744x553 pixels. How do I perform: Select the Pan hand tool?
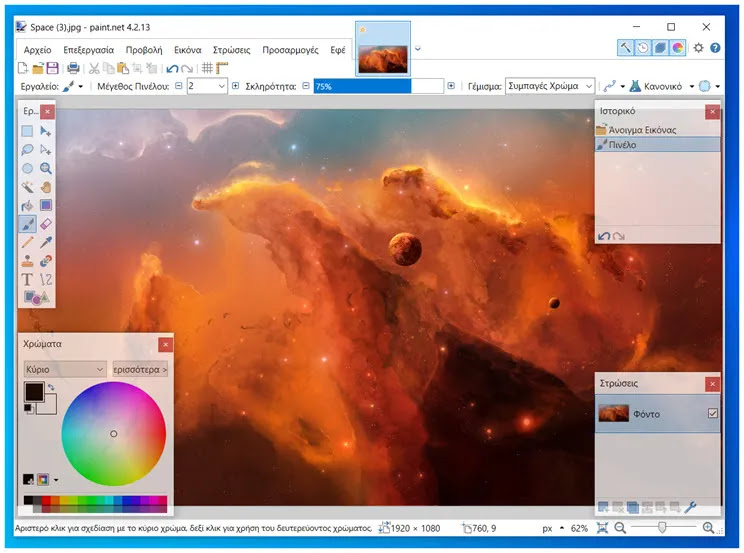coord(46,187)
